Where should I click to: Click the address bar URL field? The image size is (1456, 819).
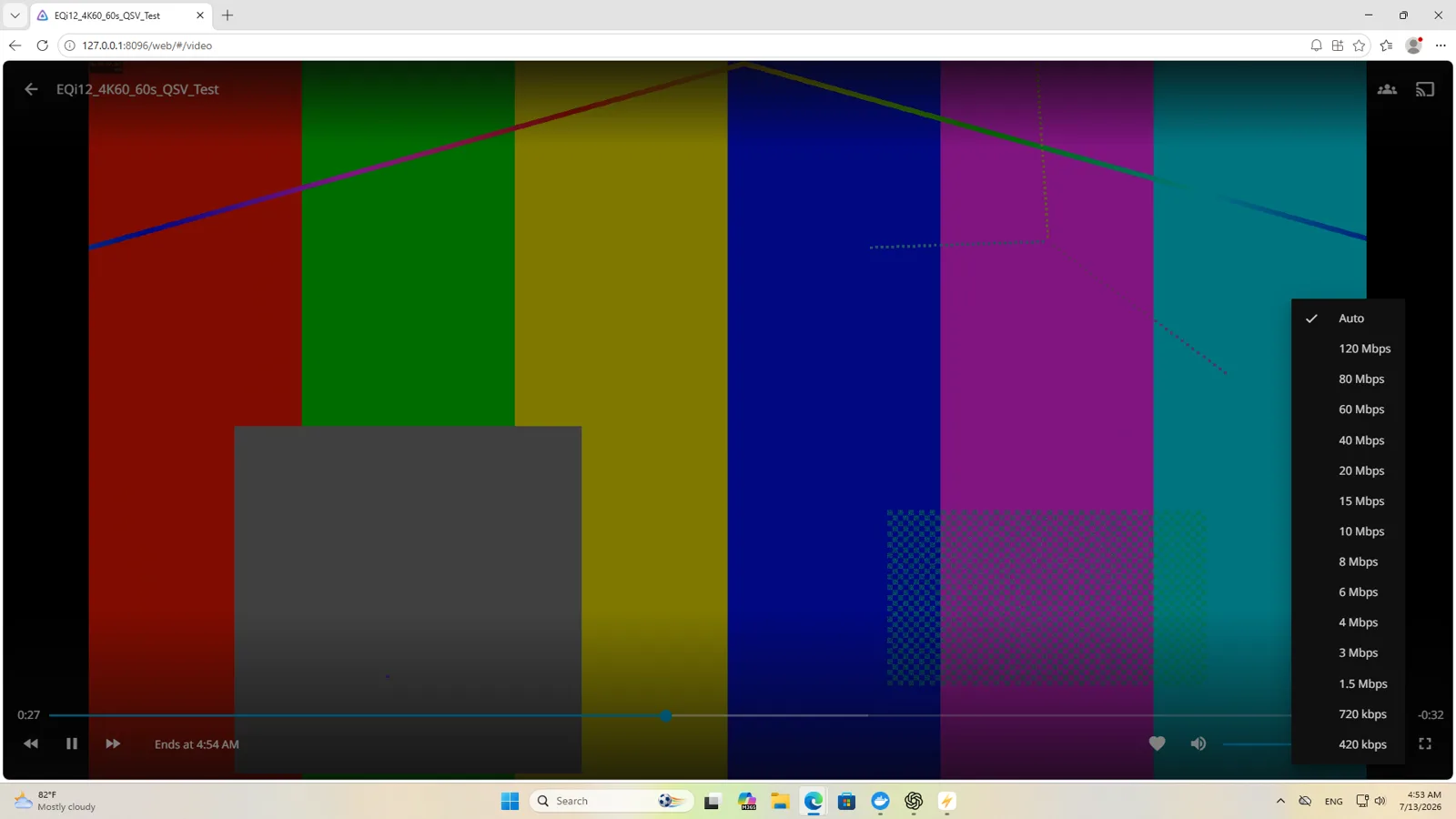682,45
